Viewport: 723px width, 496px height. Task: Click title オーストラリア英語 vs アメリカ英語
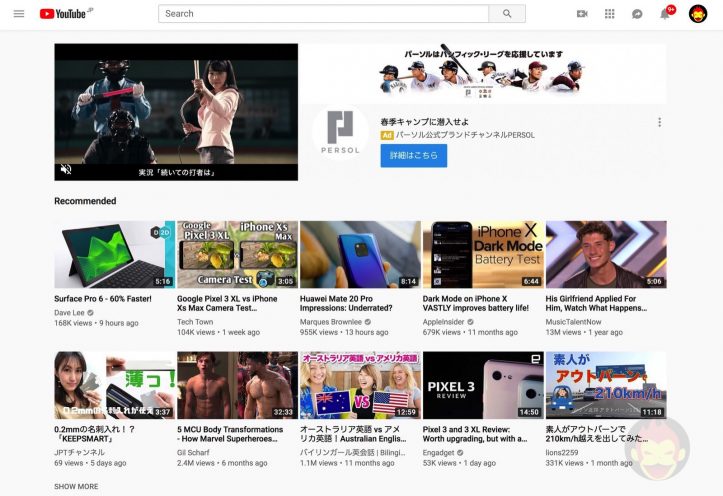[x=353, y=434]
